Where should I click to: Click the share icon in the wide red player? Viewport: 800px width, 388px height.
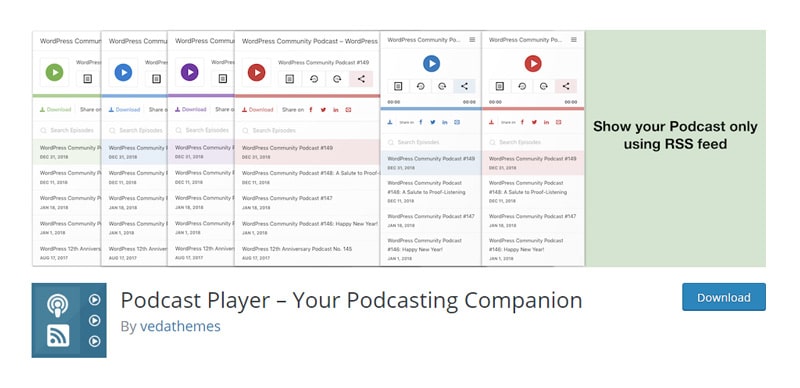[361, 79]
